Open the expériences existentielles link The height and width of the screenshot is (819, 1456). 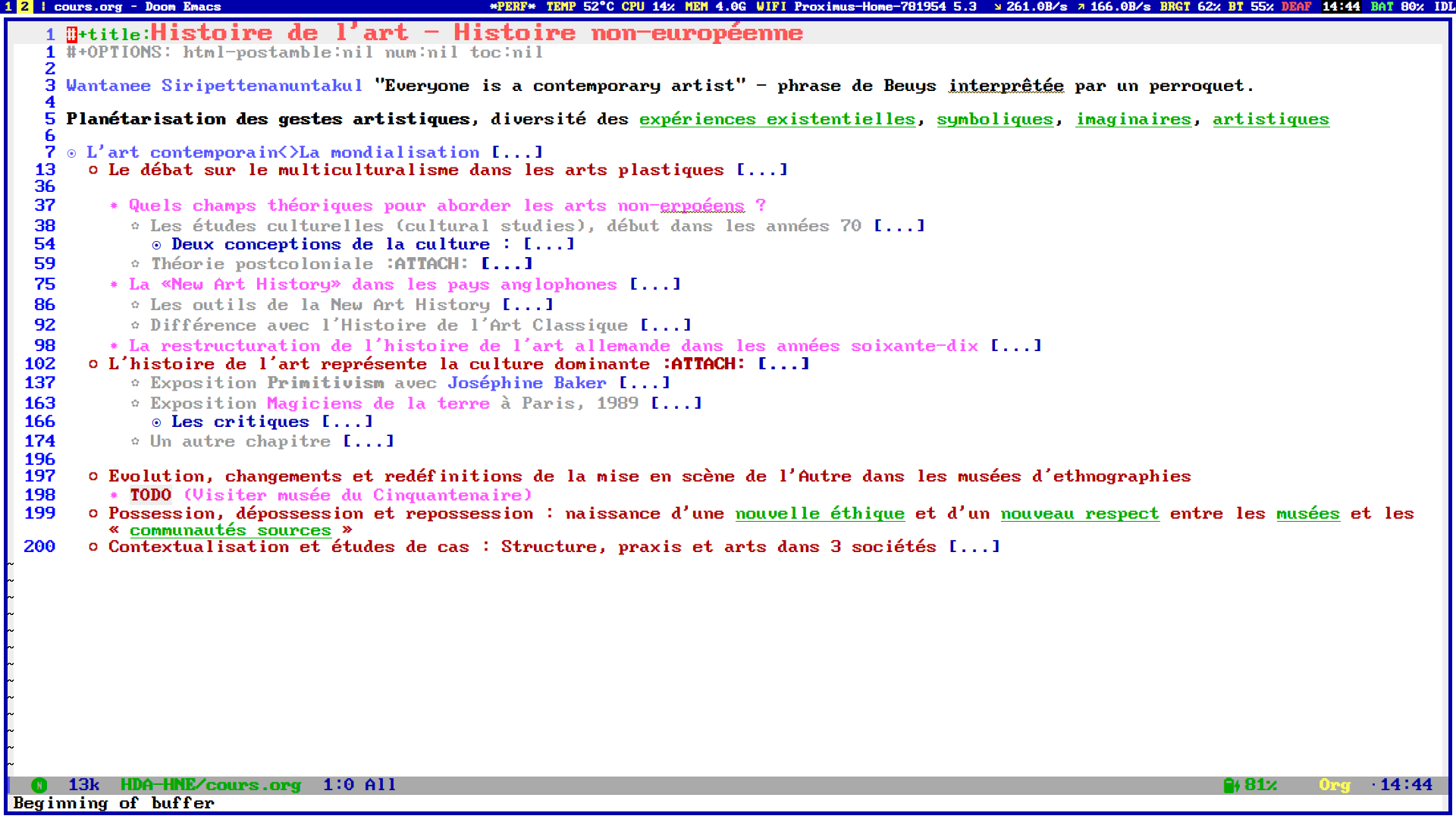tap(777, 119)
